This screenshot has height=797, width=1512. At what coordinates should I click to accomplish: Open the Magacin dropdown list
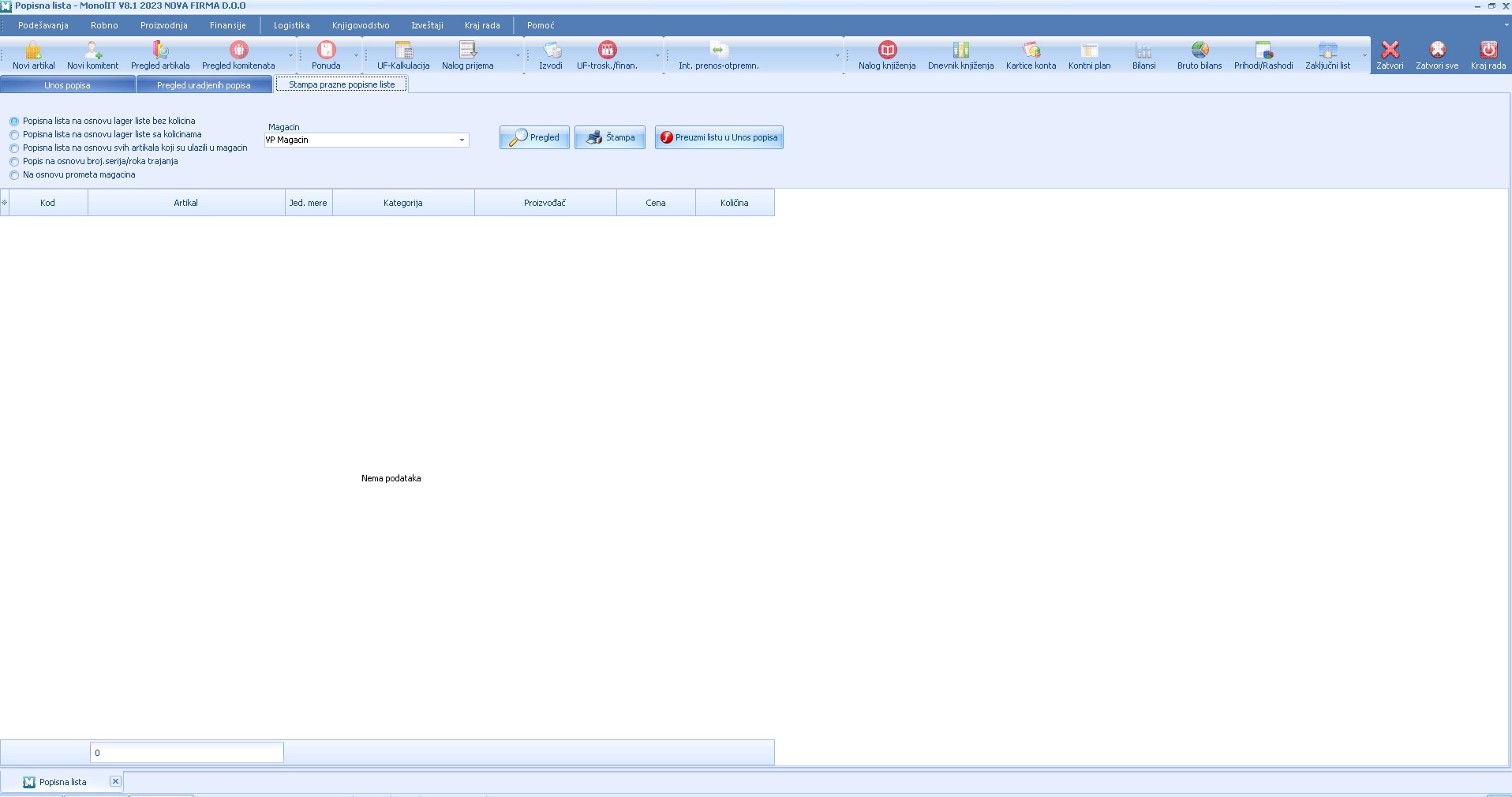point(462,140)
